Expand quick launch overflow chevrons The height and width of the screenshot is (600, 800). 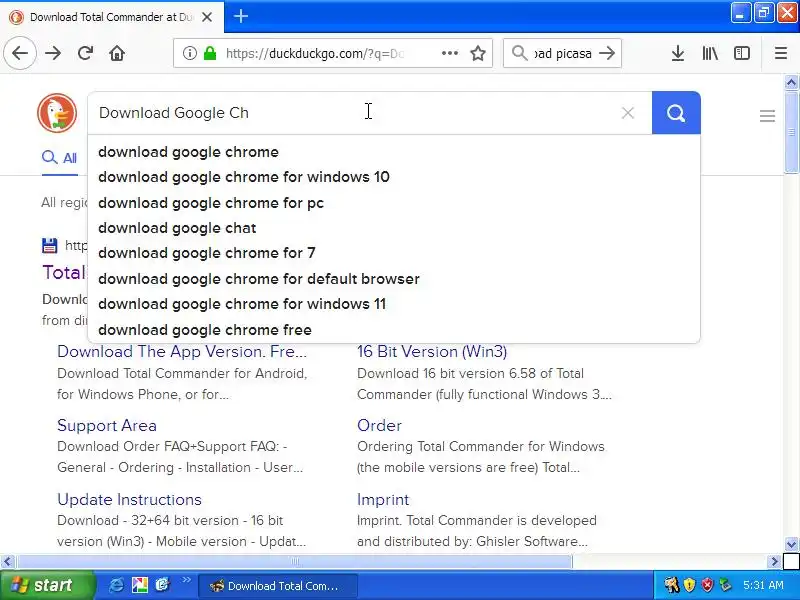[186, 580]
